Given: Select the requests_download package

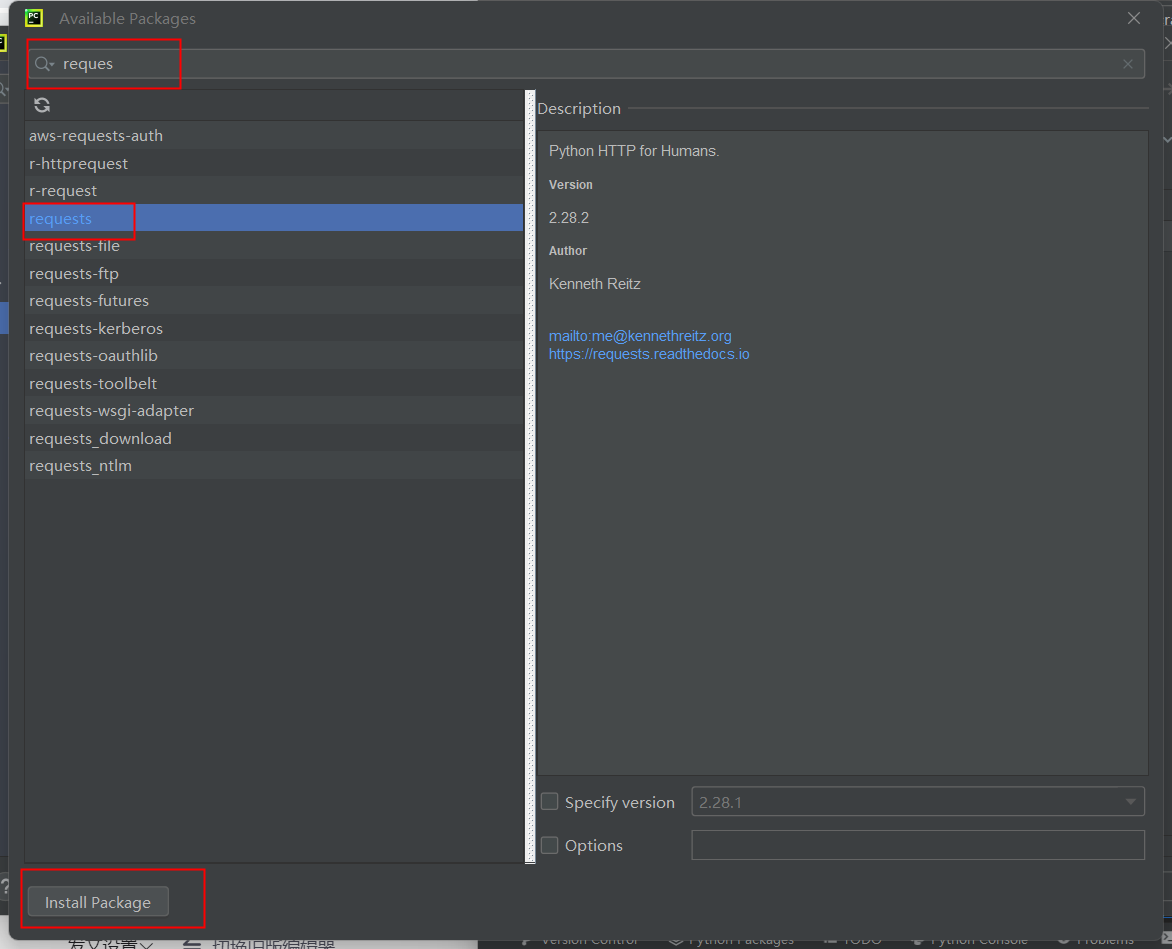Looking at the screenshot, I should click(x=274, y=439).
